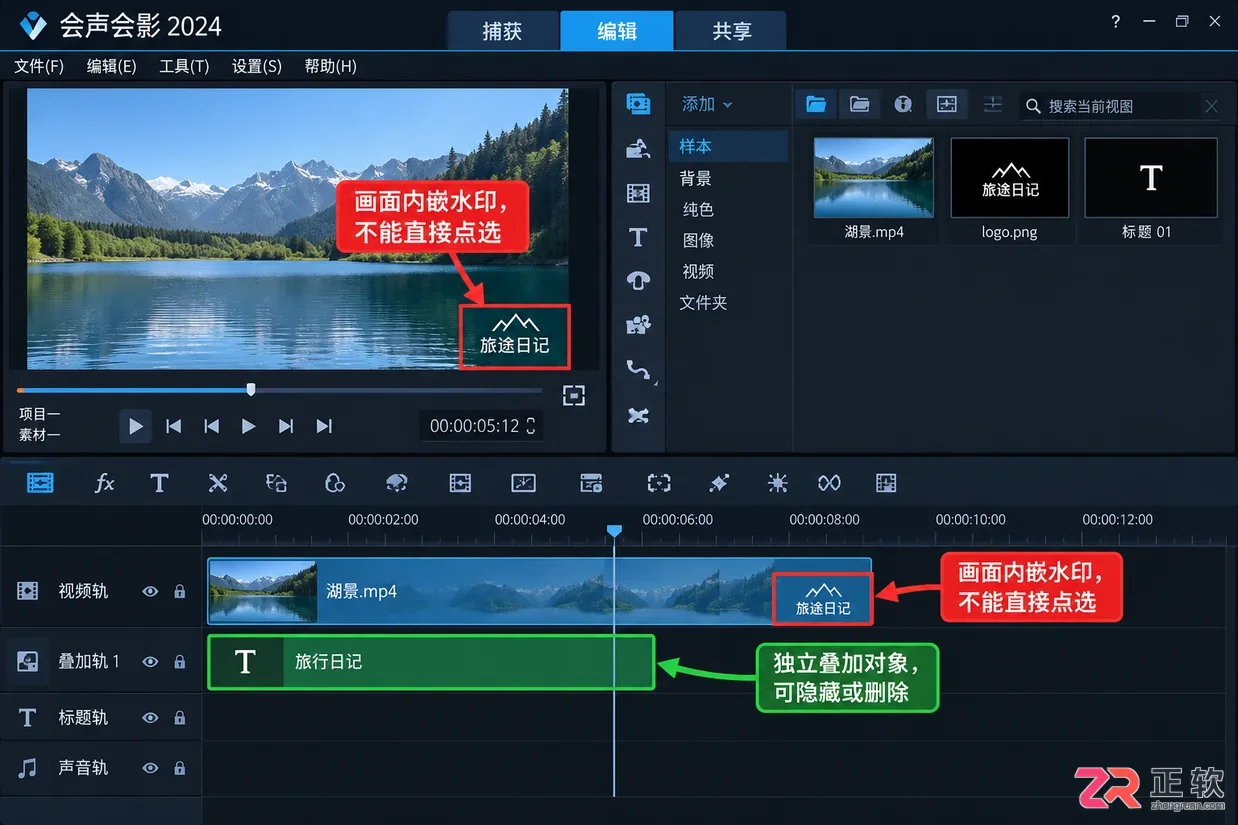Screen dimensions: 1238x825
Task: Enlarge the preview window with frame icon
Action: point(573,396)
